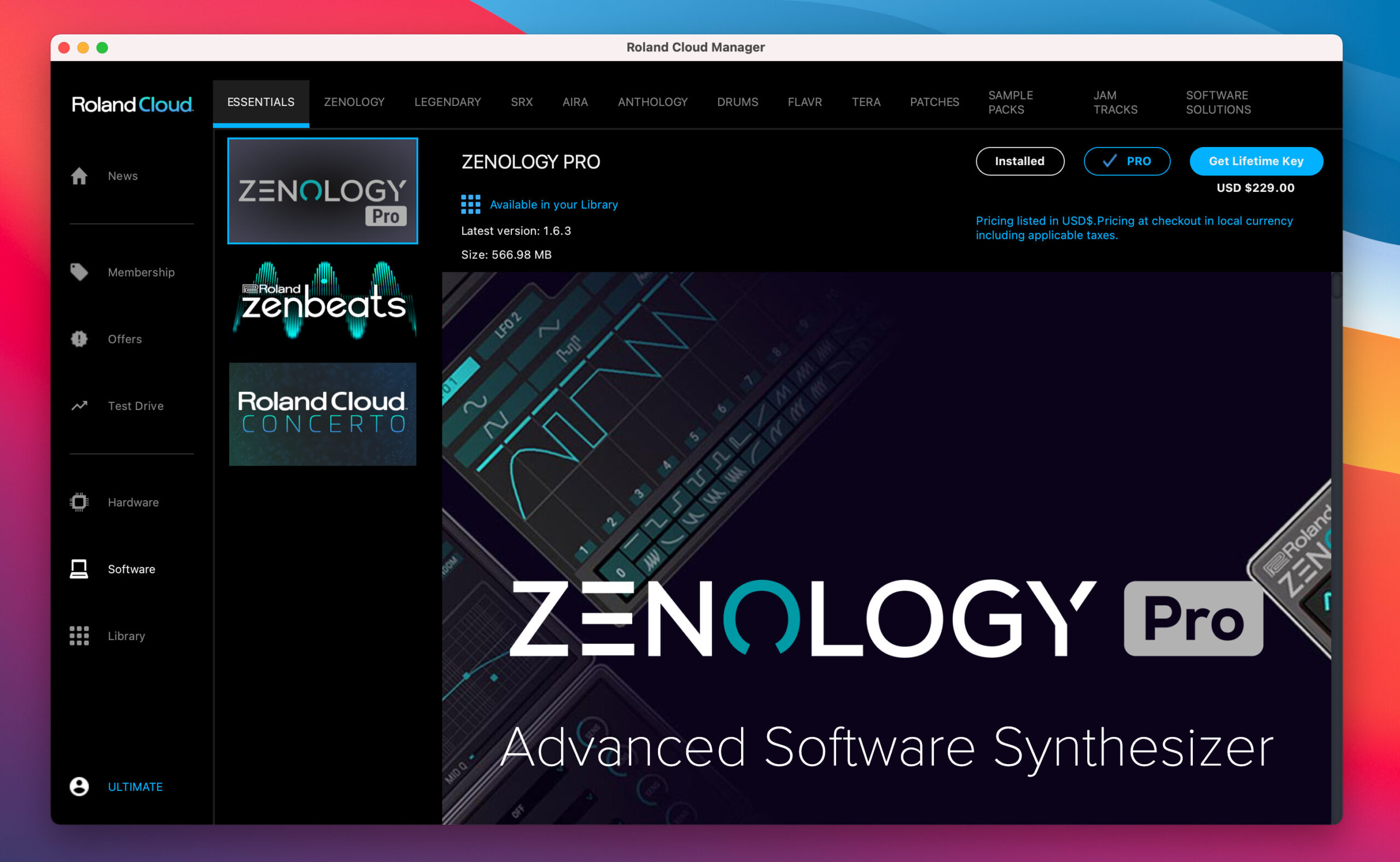Click the Hardware chip icon

click(79, 502)
